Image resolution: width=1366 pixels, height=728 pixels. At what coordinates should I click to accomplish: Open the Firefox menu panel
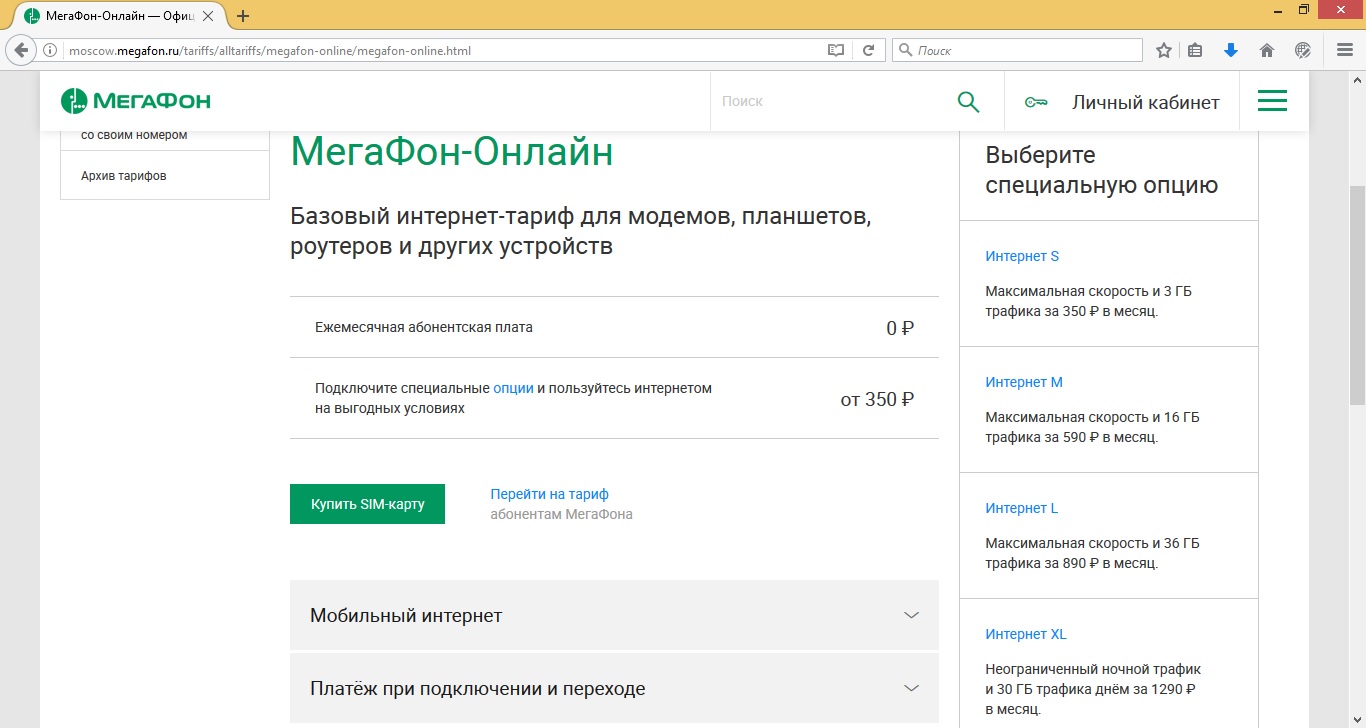pyautogui.click(x=1343, y=49)
